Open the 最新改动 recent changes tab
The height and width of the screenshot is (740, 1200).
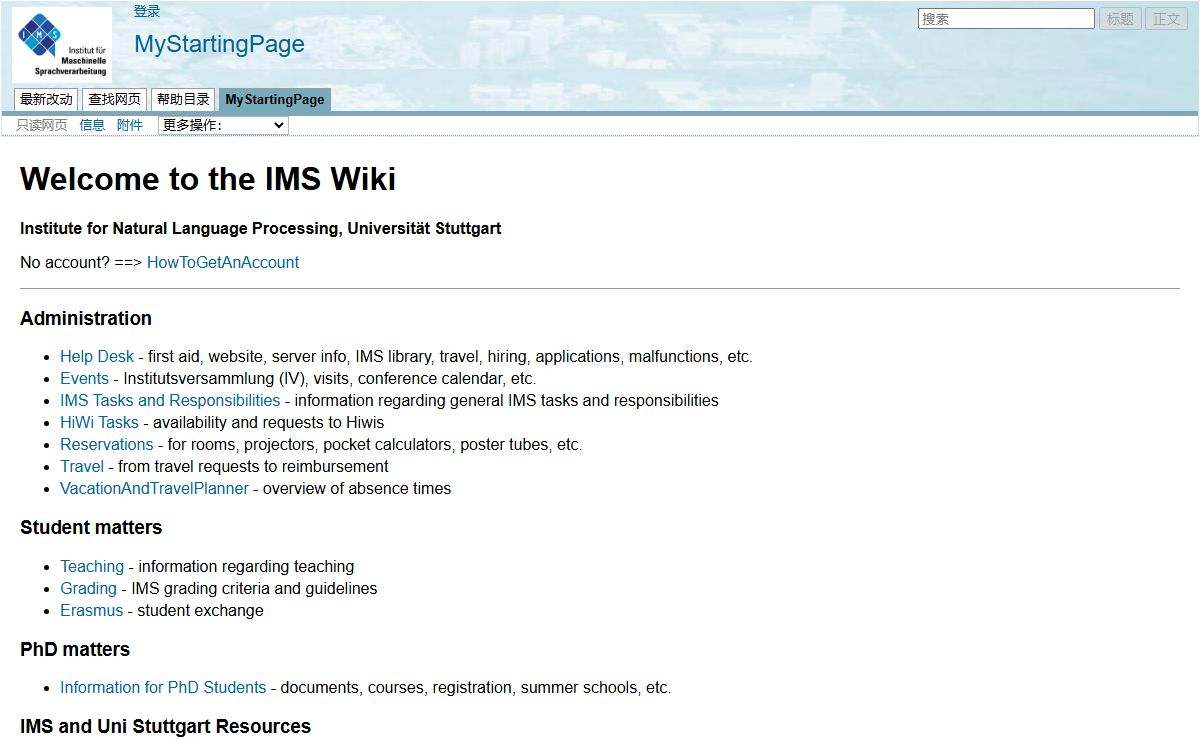coord(46,99)
